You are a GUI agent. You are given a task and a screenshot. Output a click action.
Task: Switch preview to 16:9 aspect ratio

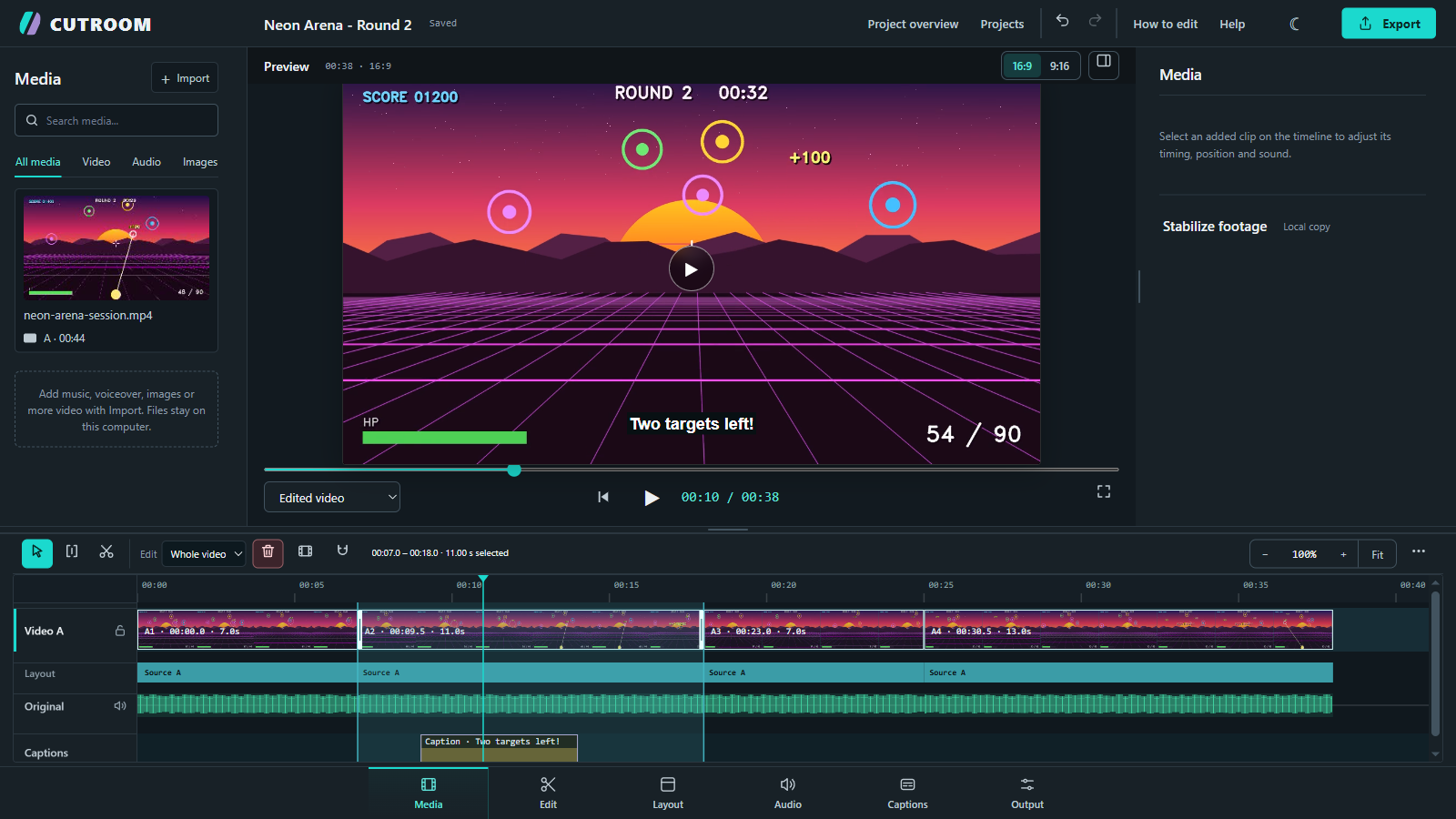[x=1022, y=66]
